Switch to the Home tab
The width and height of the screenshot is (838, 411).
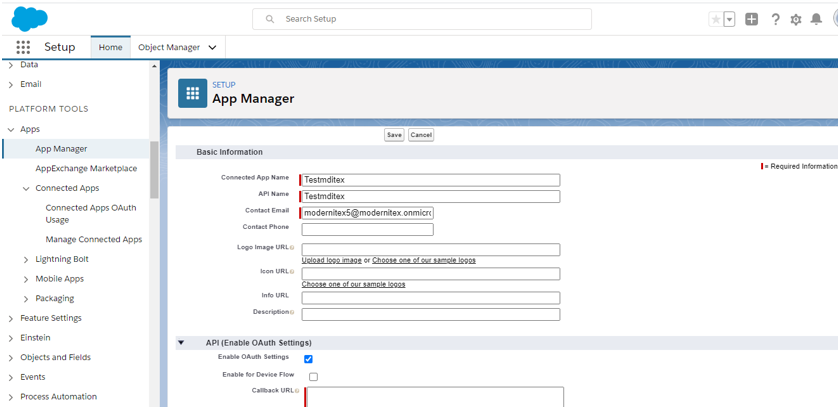point(111,47)
